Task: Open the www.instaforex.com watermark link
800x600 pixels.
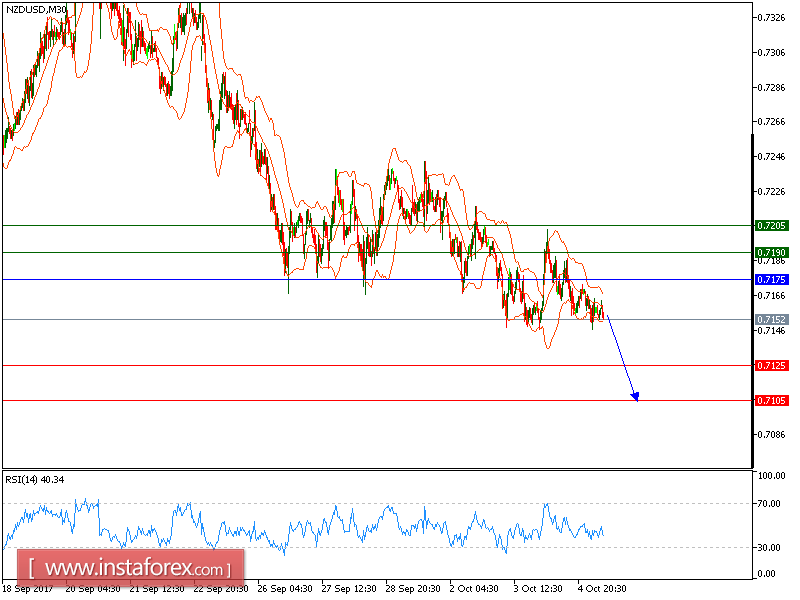Action: (x=131, y=568)
